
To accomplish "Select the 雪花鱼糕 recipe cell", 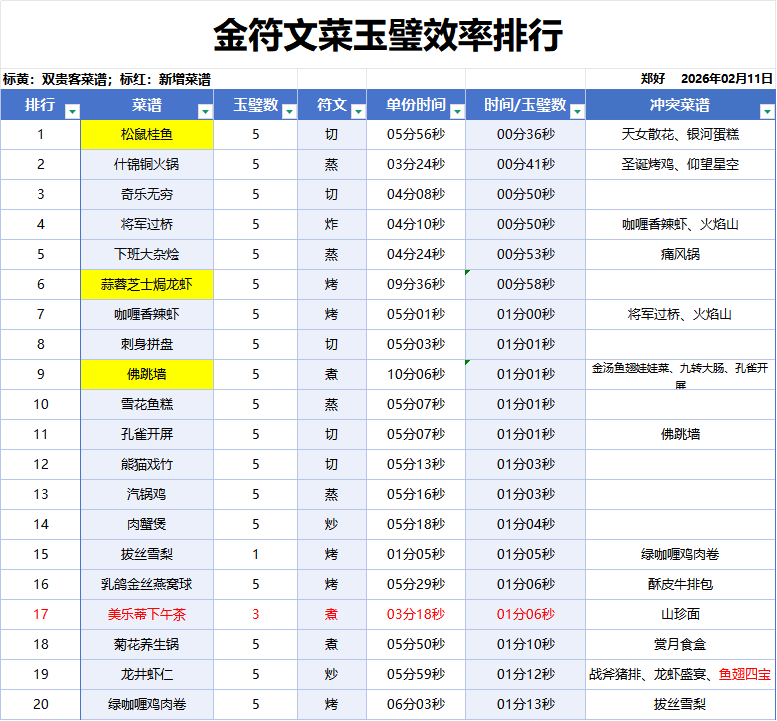I will 147,404.
